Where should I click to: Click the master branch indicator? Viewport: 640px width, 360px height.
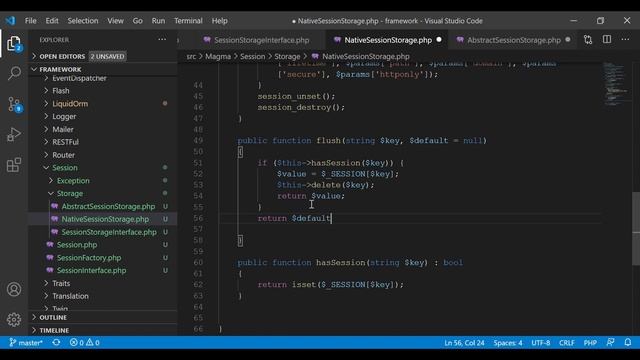(26, 342)
